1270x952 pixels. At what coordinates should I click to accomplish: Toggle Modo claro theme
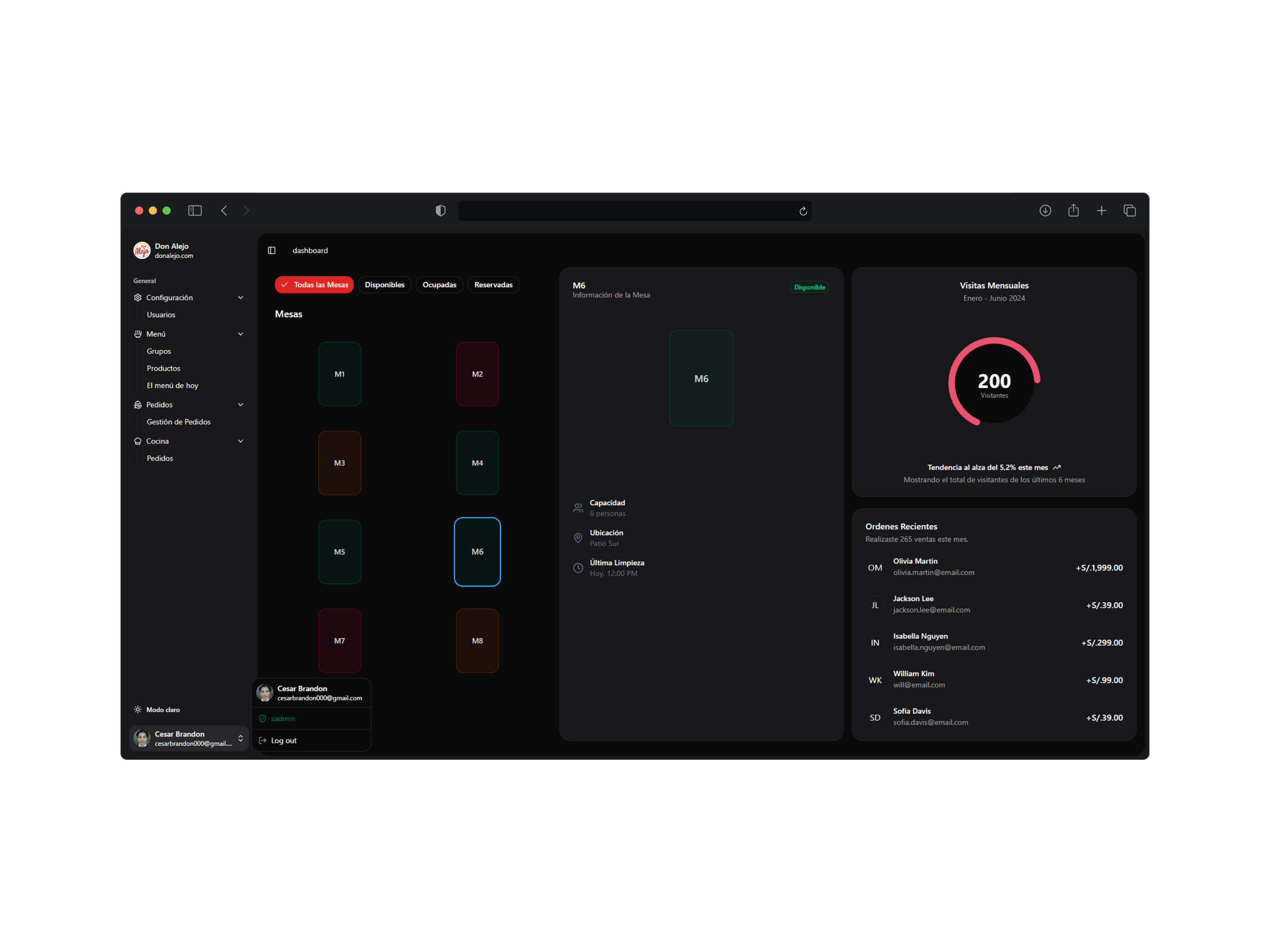point(157,709)
